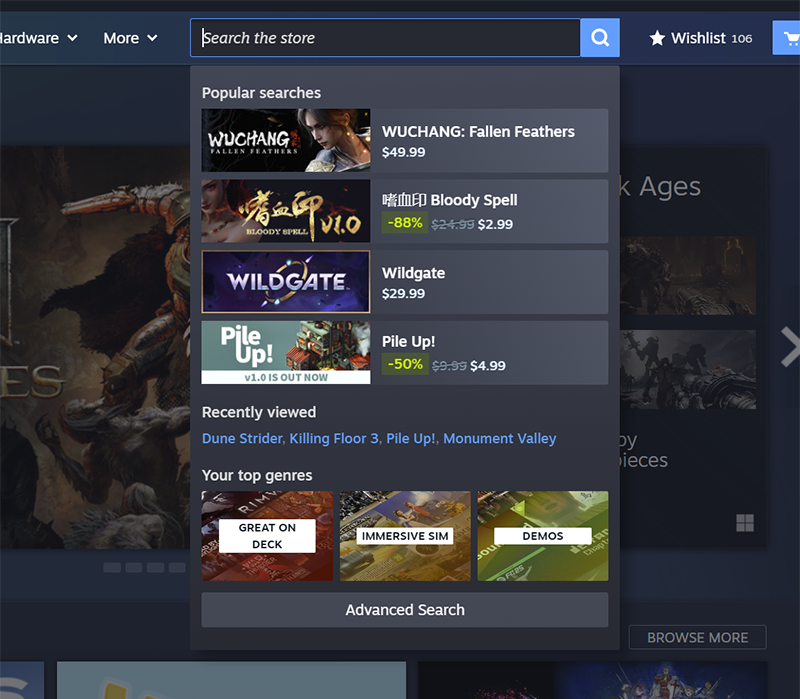The height and width of the screenshot is (699, 800).
Task: Advance carousel with right arrow chevron
Action: point(790,347)
